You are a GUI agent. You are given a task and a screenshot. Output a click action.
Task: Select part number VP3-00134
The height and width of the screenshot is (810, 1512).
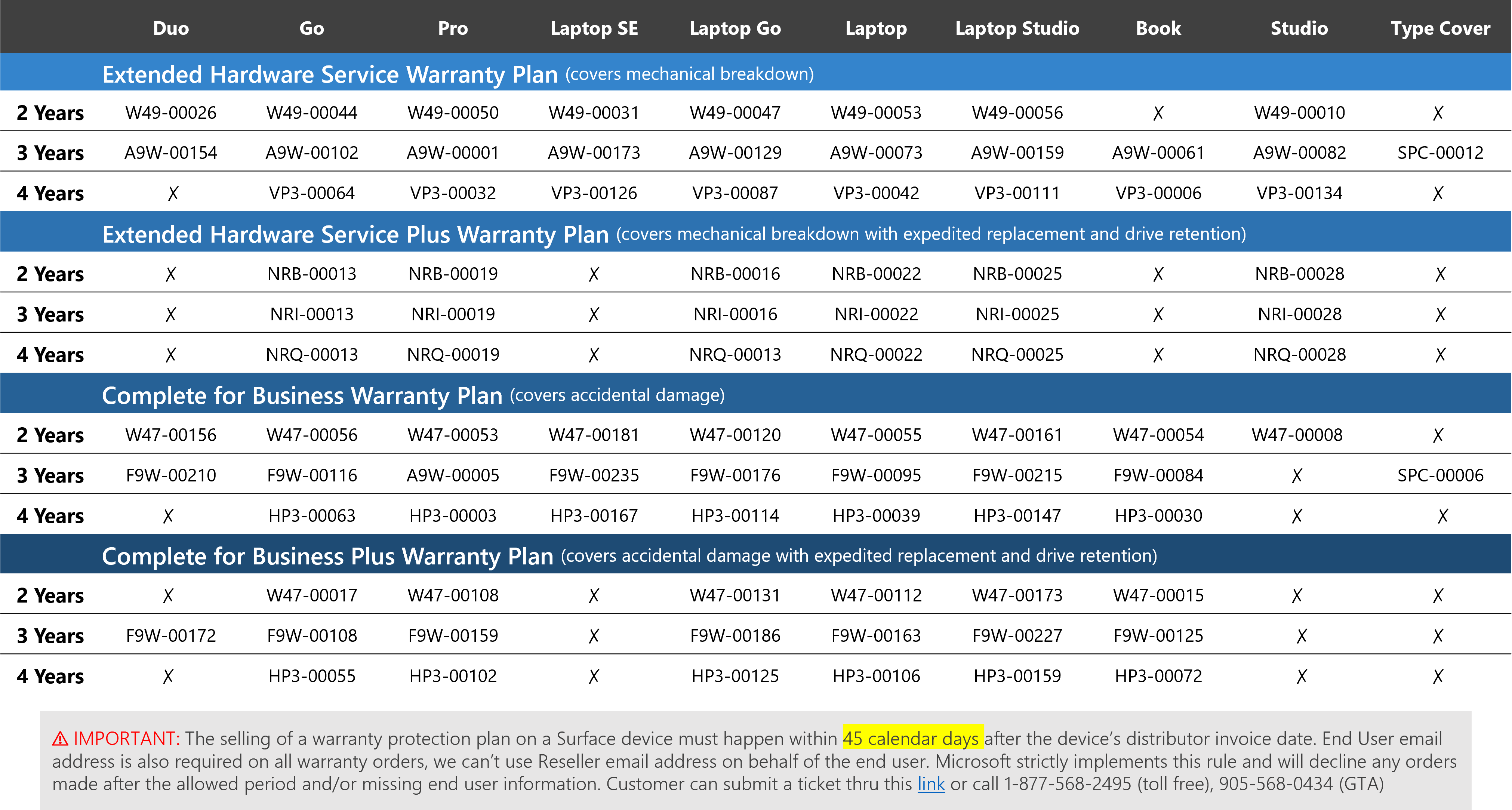click(x=1299, y=193)
